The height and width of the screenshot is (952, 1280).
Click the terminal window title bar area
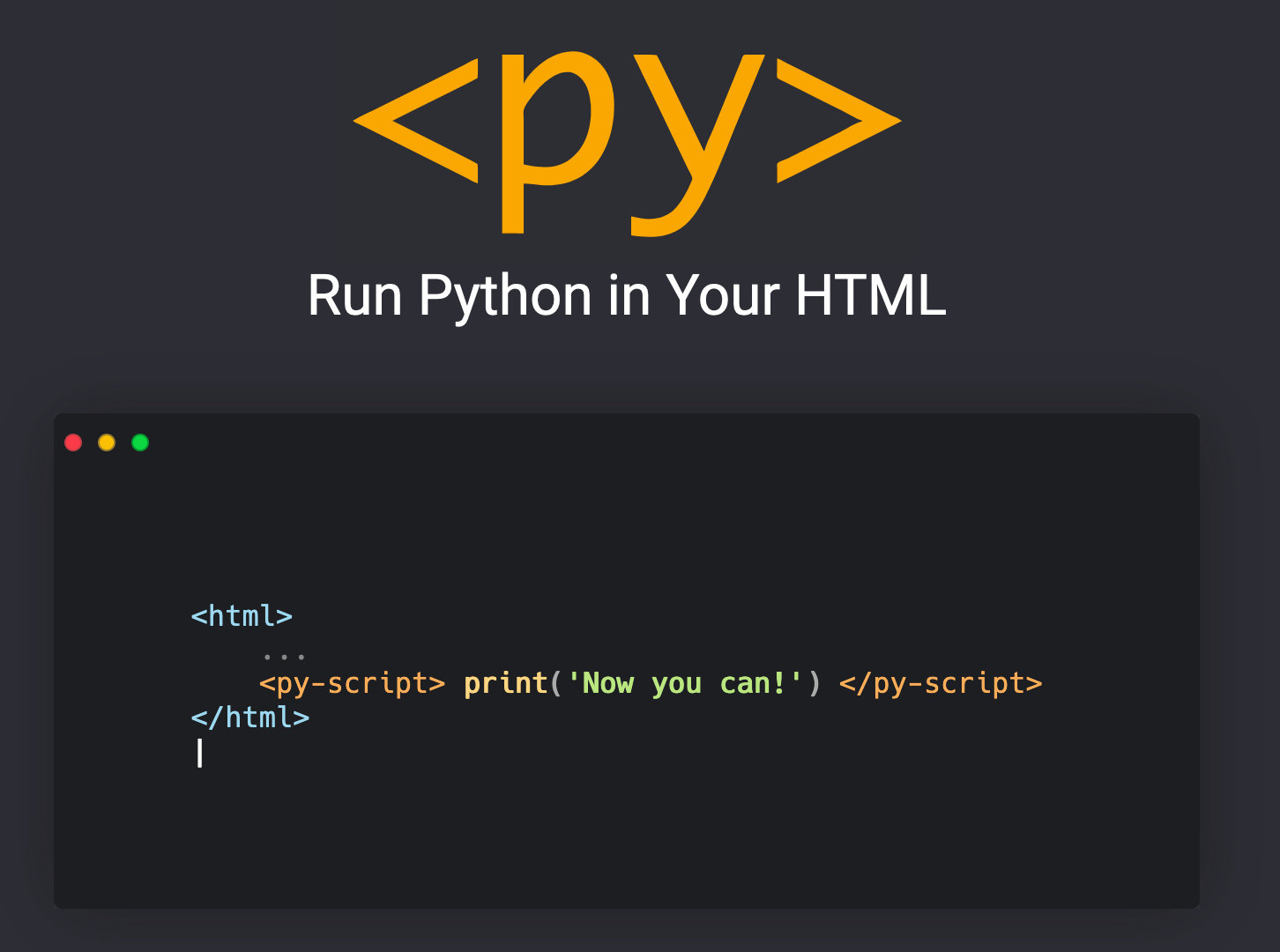click(617, 443)
